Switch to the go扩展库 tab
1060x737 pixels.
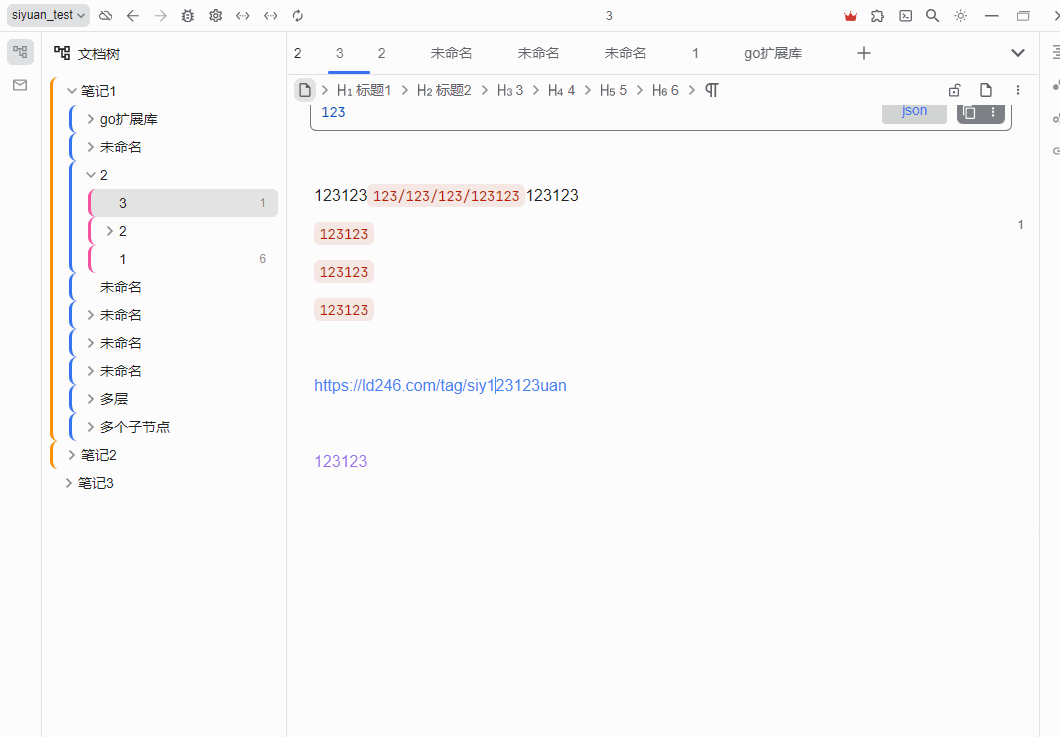pos(772,53)
